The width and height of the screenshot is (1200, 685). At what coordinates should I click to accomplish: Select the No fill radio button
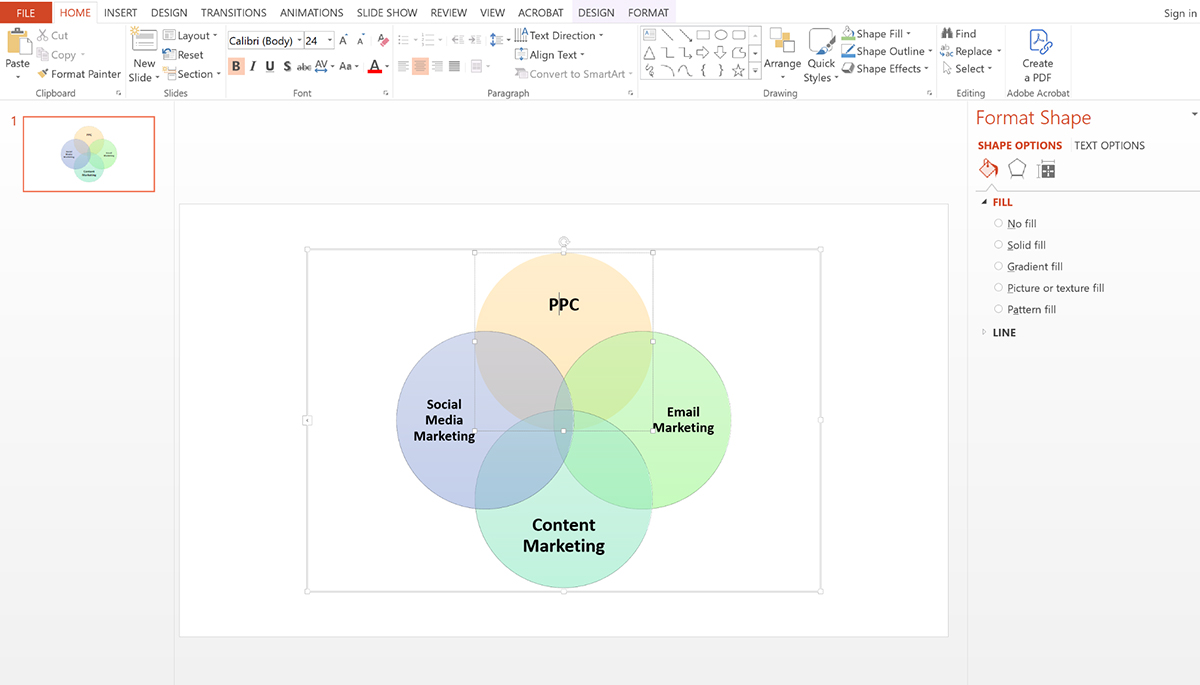pos(998,223)
